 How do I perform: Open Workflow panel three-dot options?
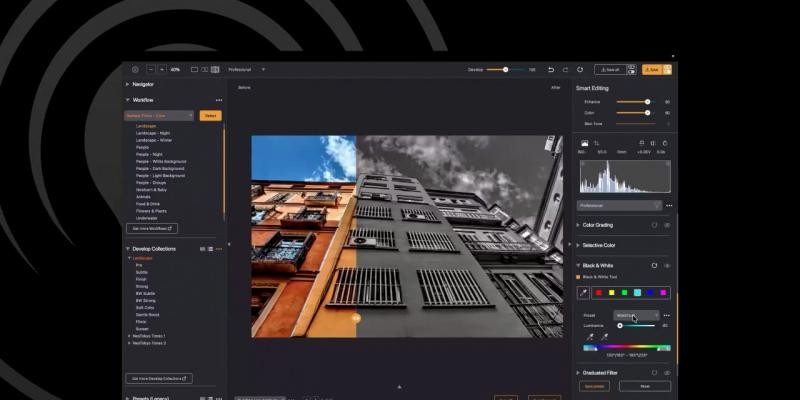pos(219,100)
